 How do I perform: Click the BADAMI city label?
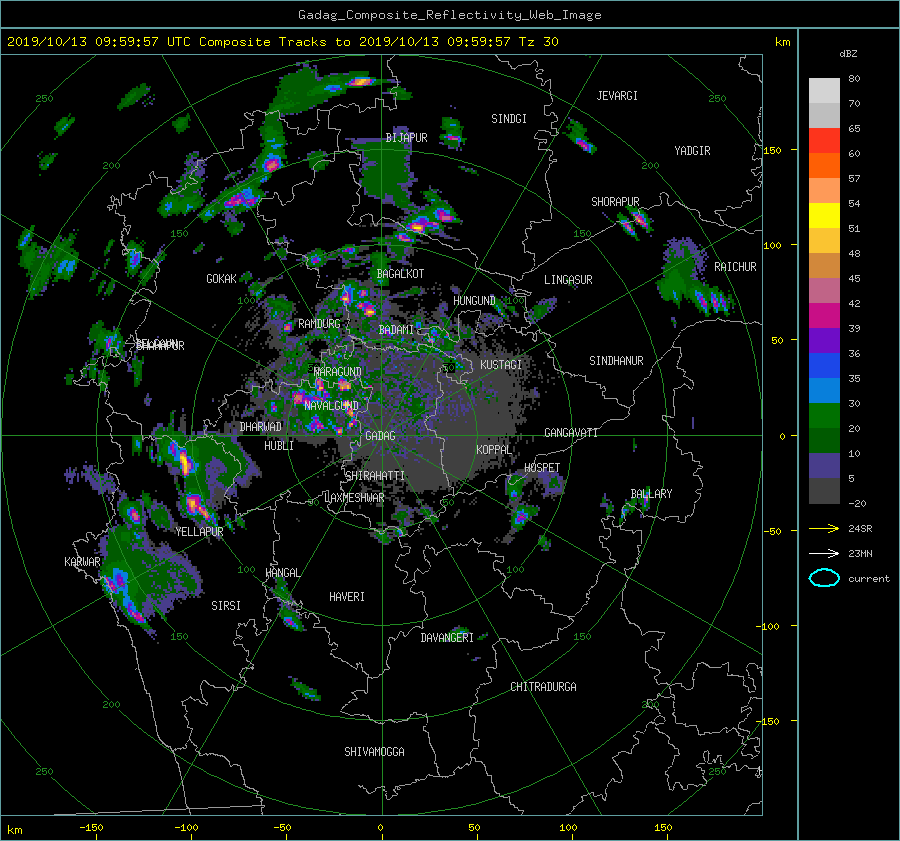tap(396, 330)
